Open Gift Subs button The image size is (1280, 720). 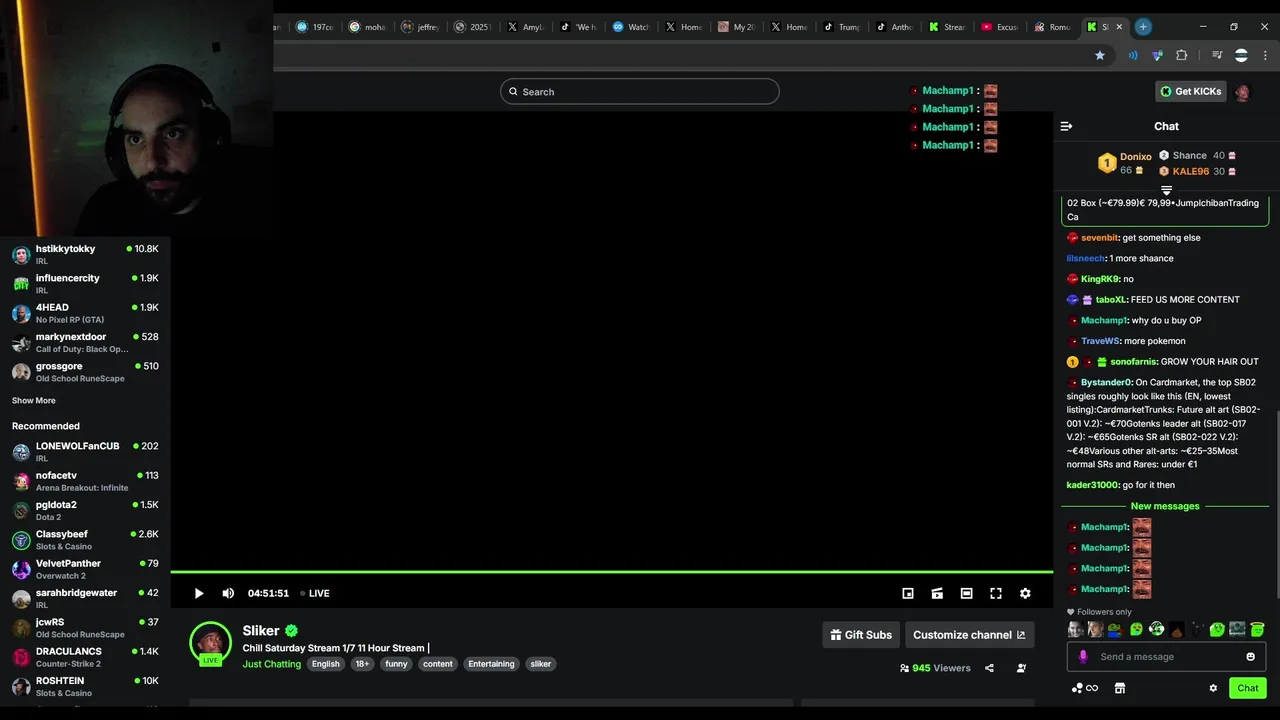tap(861, 635)
